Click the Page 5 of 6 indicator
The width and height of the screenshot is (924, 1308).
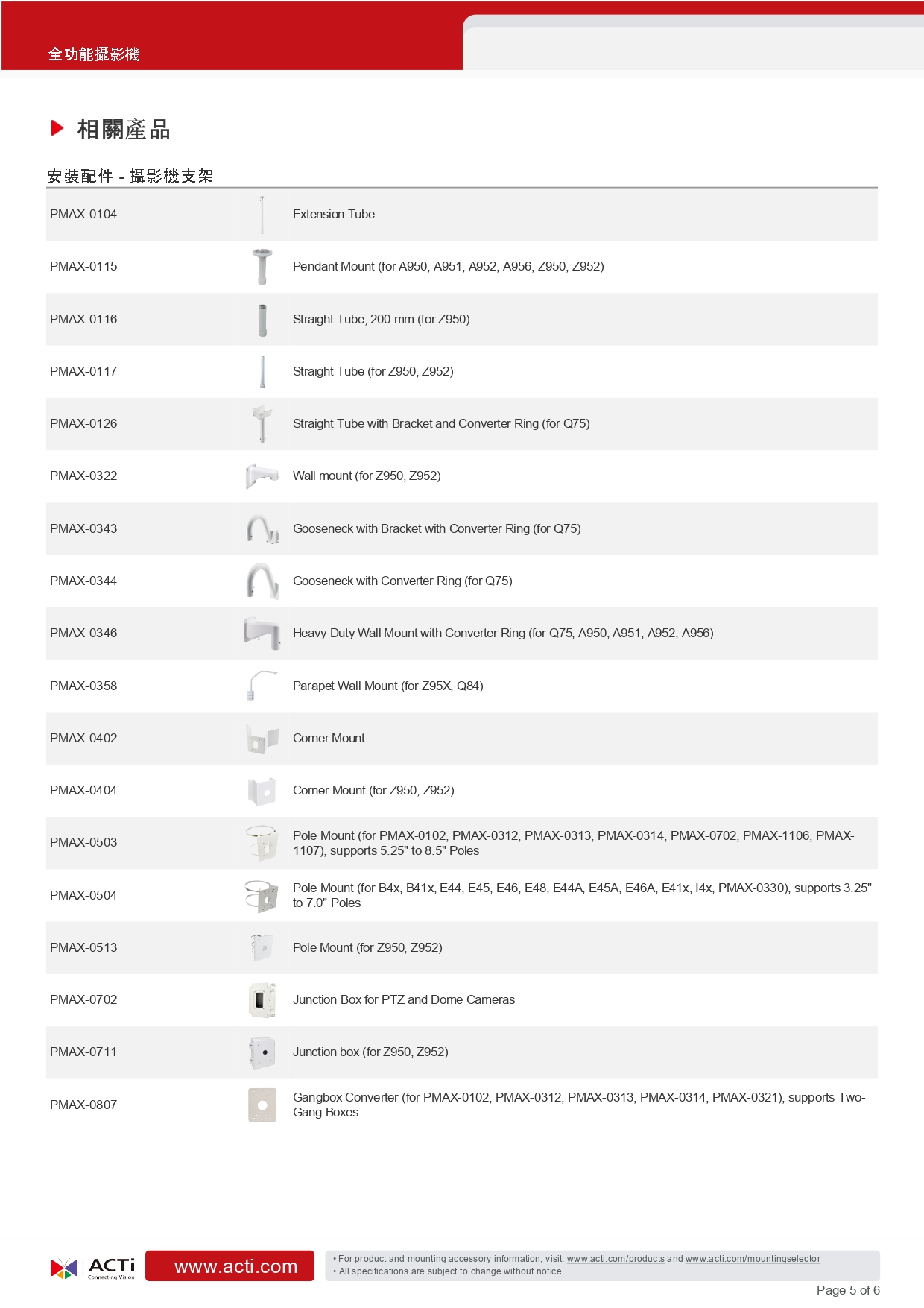[848, 1290]
